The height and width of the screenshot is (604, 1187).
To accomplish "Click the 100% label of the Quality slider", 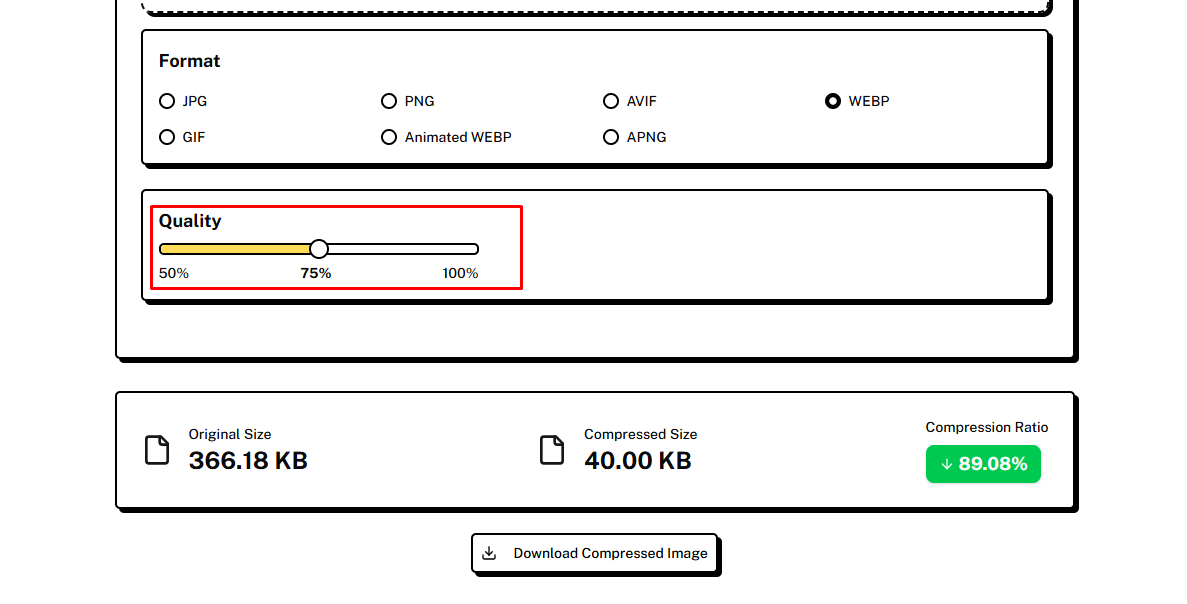I will pos(460,273).
